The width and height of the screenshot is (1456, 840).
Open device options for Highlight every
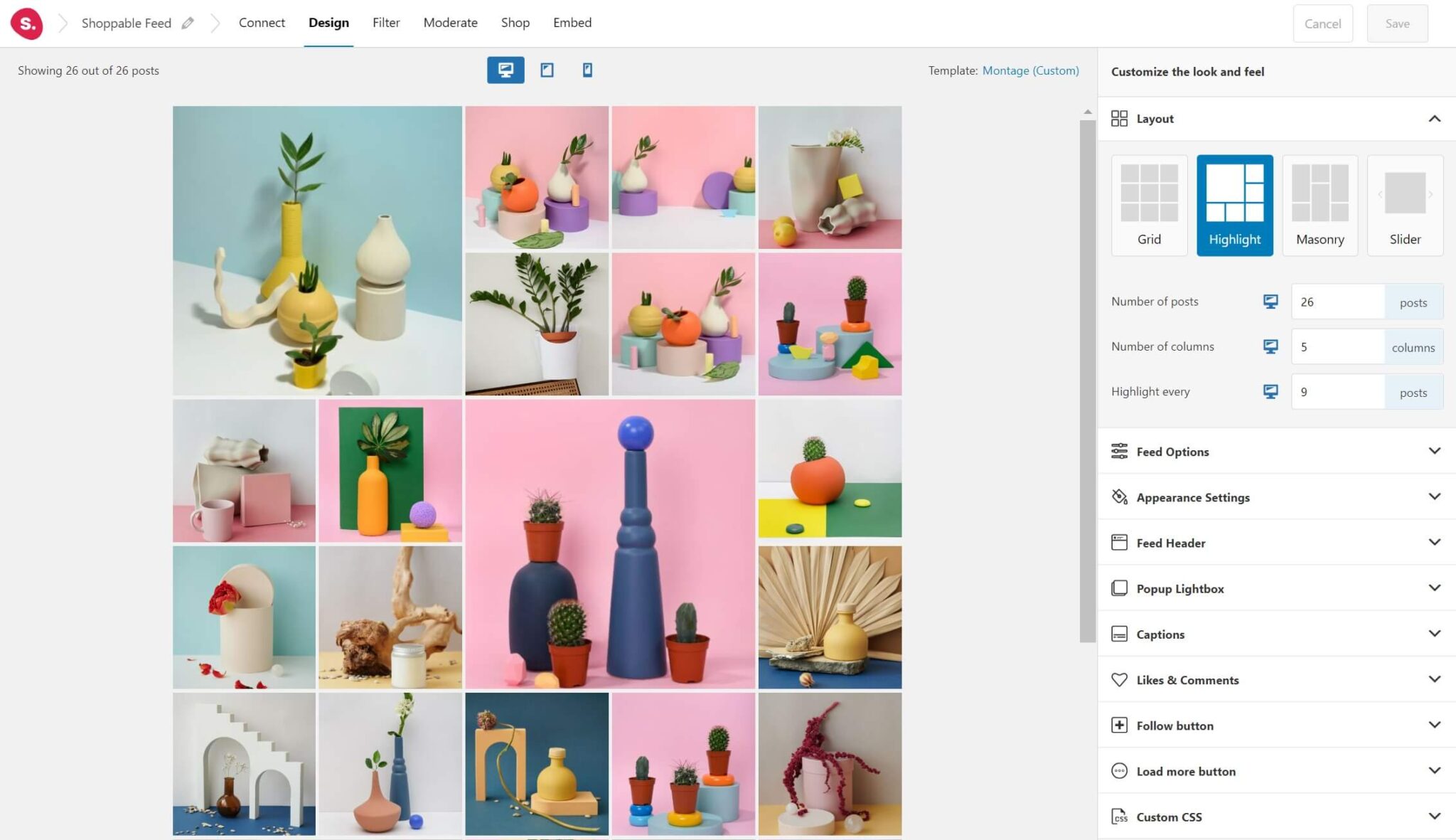pyautogui.click(x=1270, y=390)
